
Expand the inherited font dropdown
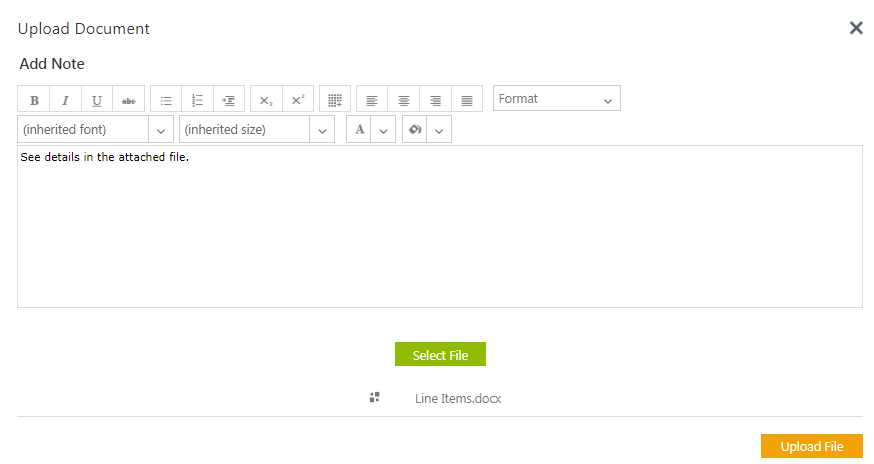click(x=160, y=130)
